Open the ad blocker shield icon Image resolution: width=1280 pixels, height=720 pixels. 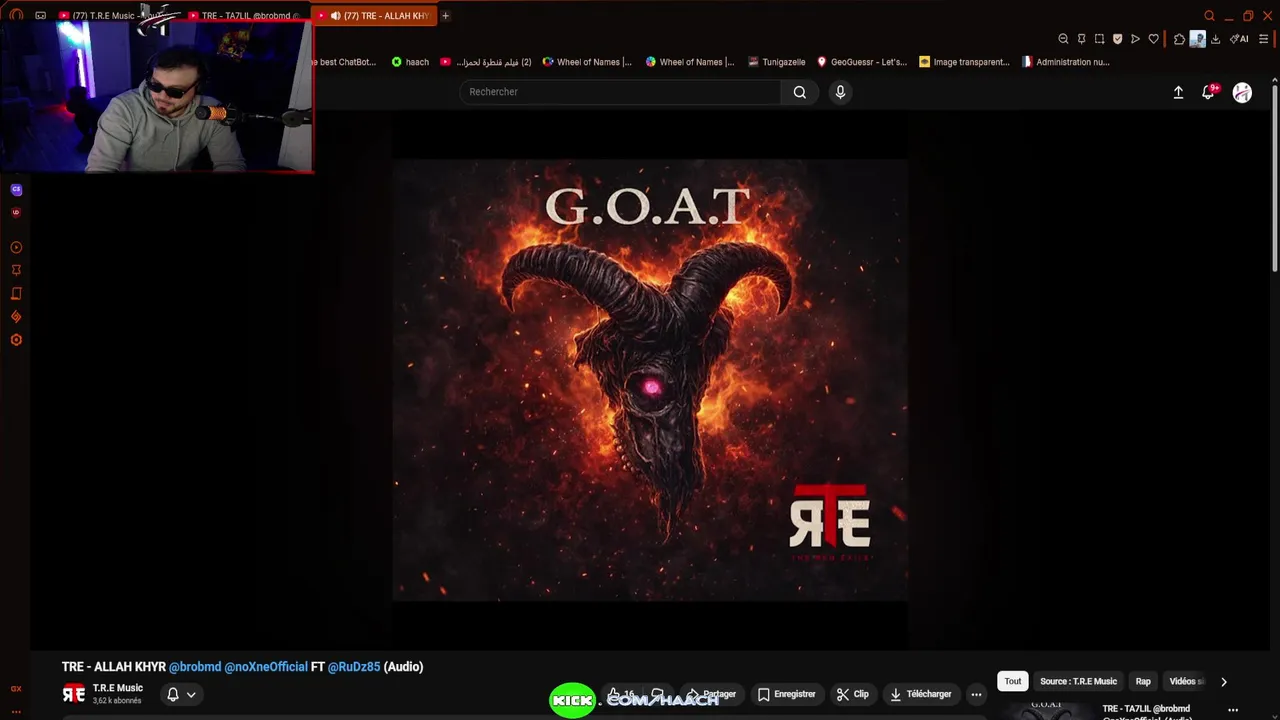click(x=1117, y=39)
